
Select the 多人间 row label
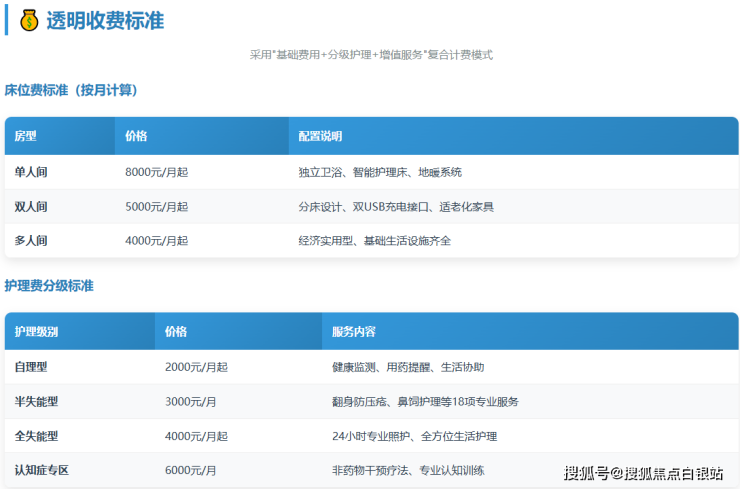(x=31, y=241)
